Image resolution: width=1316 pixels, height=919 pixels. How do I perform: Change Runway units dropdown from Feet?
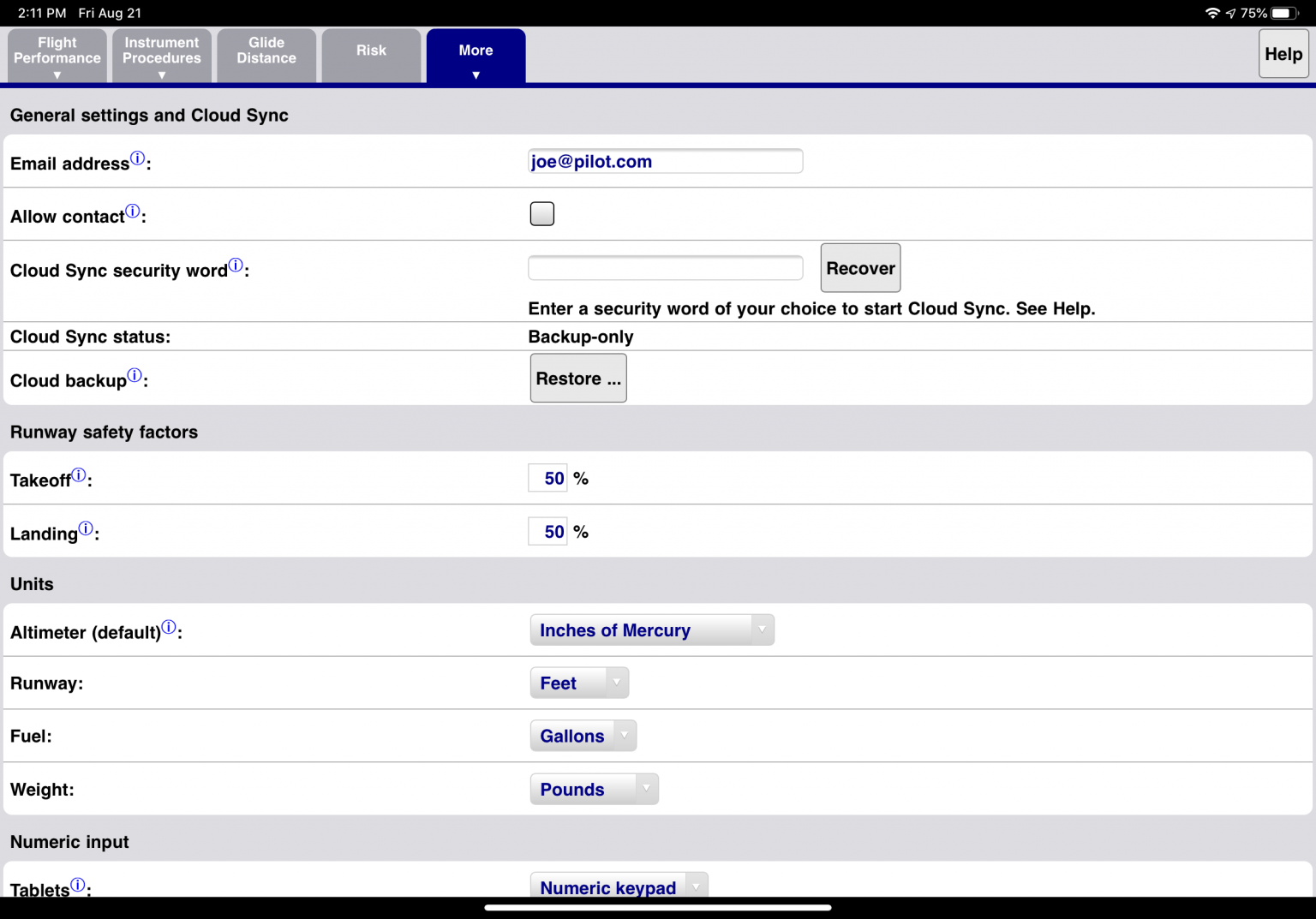(579, 683)
